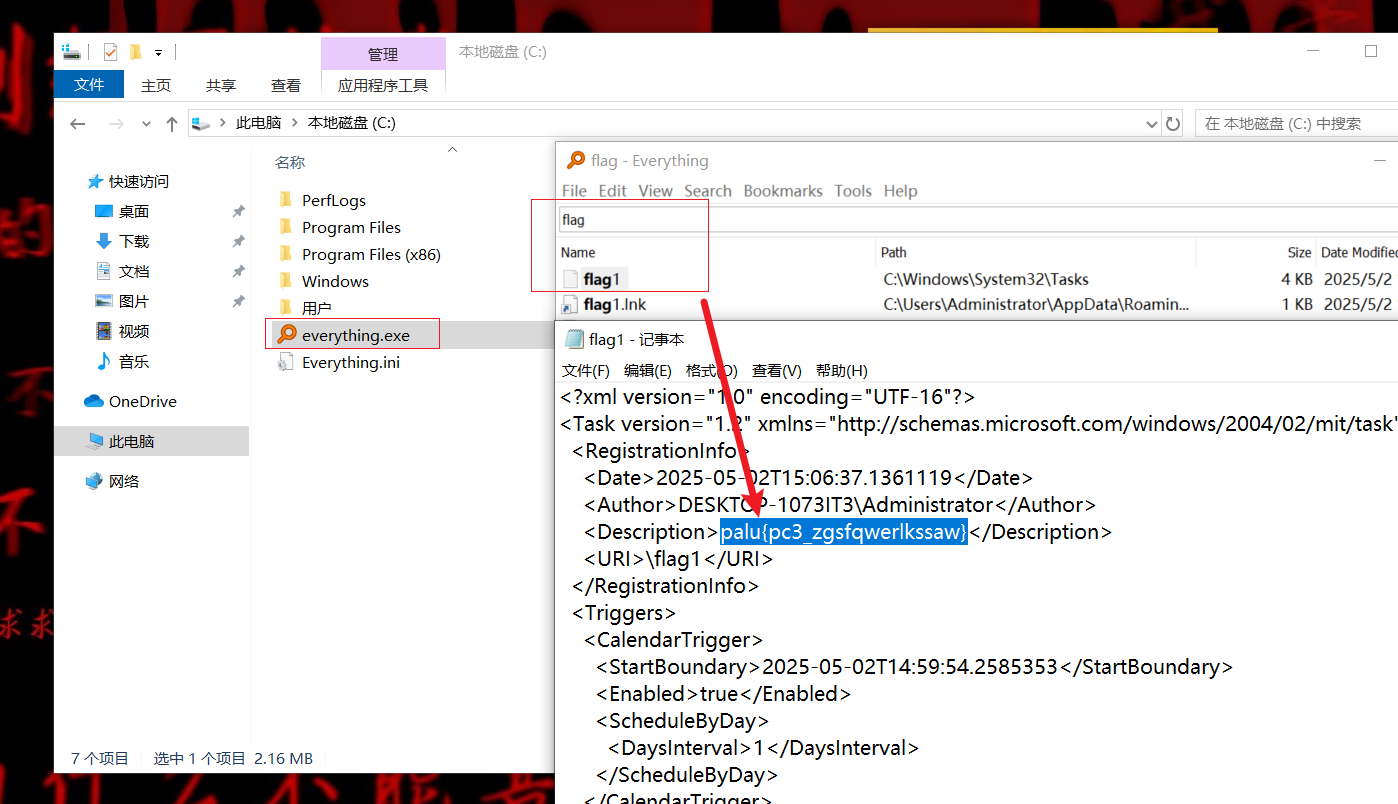Open 文档 in quick access
This screenshot has height=804, width=1398.
pyautogui.click(x=133, y=271)
